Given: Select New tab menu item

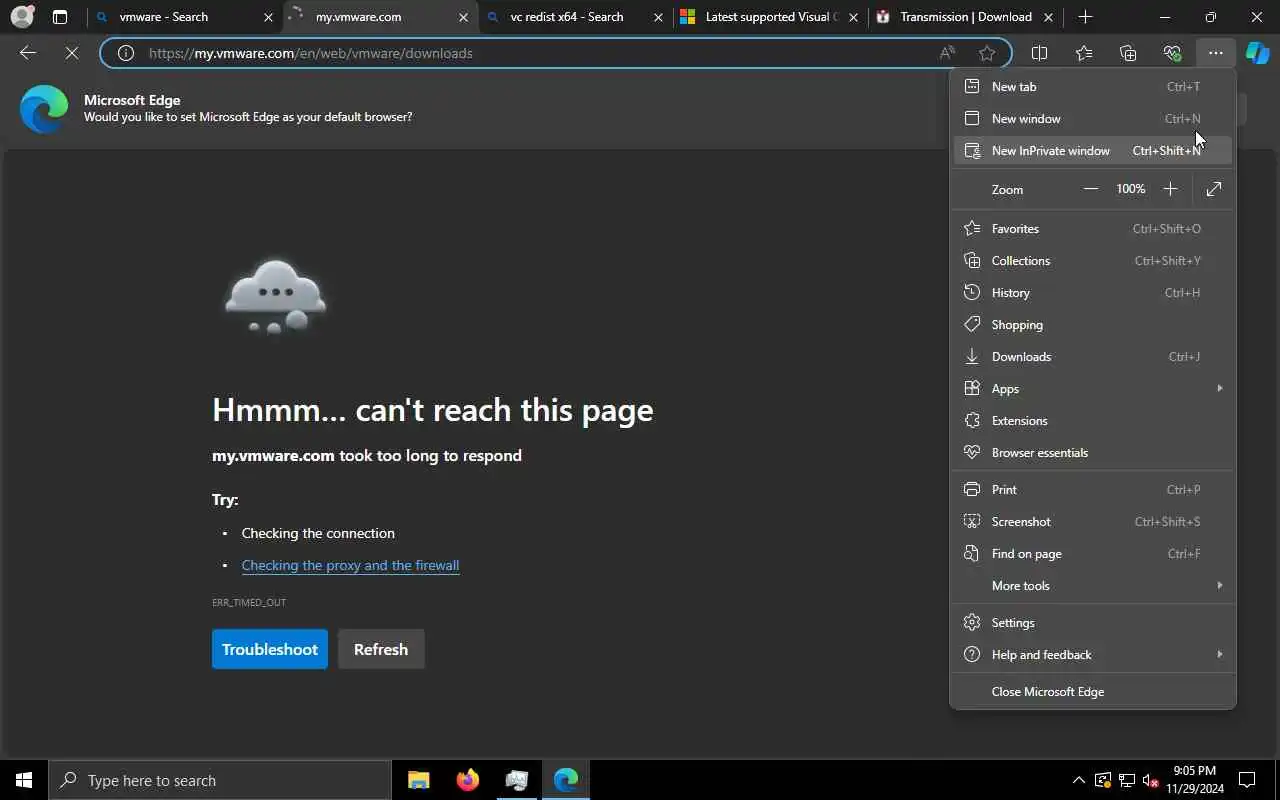Looking at the screenshot, I should 1092,87.
